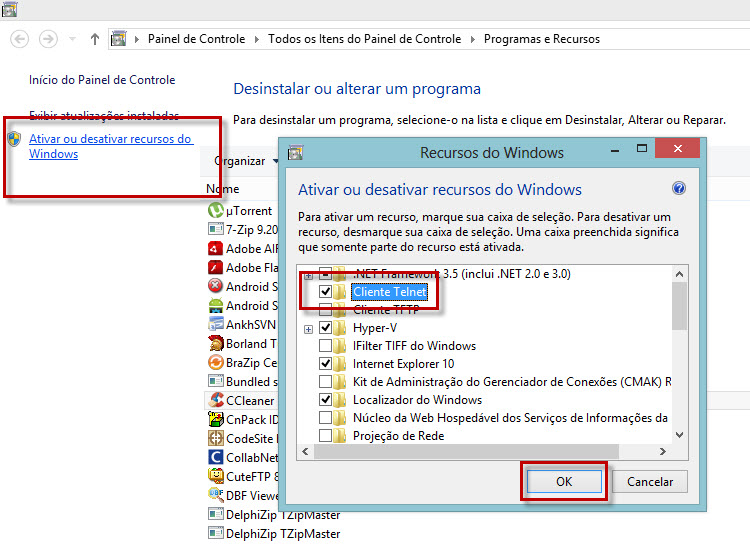Open the root dropdown arrow before Painel de Controle
Screen dimensions: 750x545
[x=137, y=39]
